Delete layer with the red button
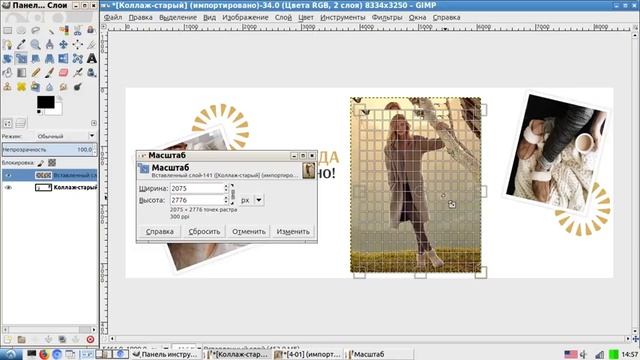 pos(90,339)
